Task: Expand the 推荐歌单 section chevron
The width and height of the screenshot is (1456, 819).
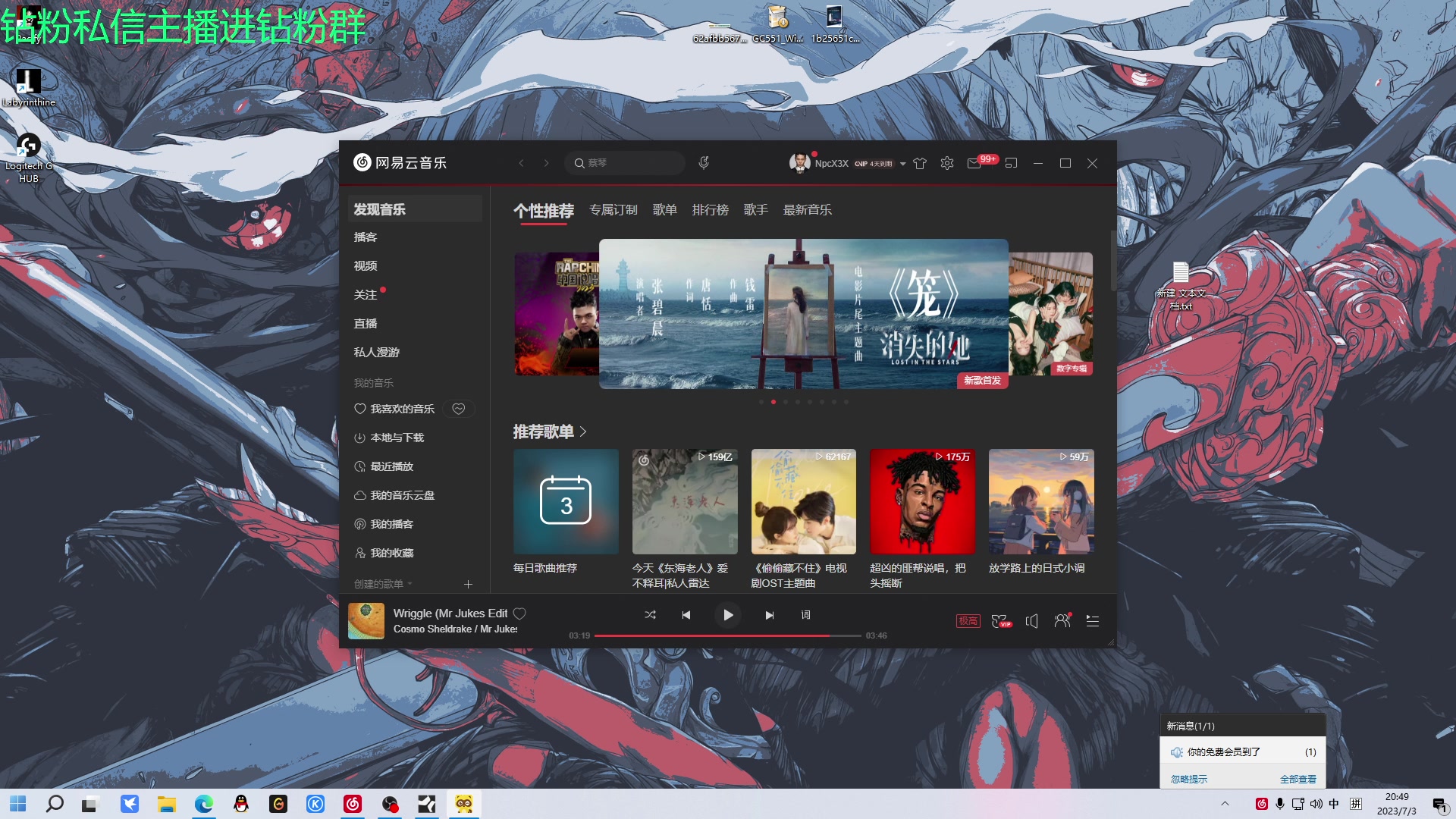Action: [583, 431]
